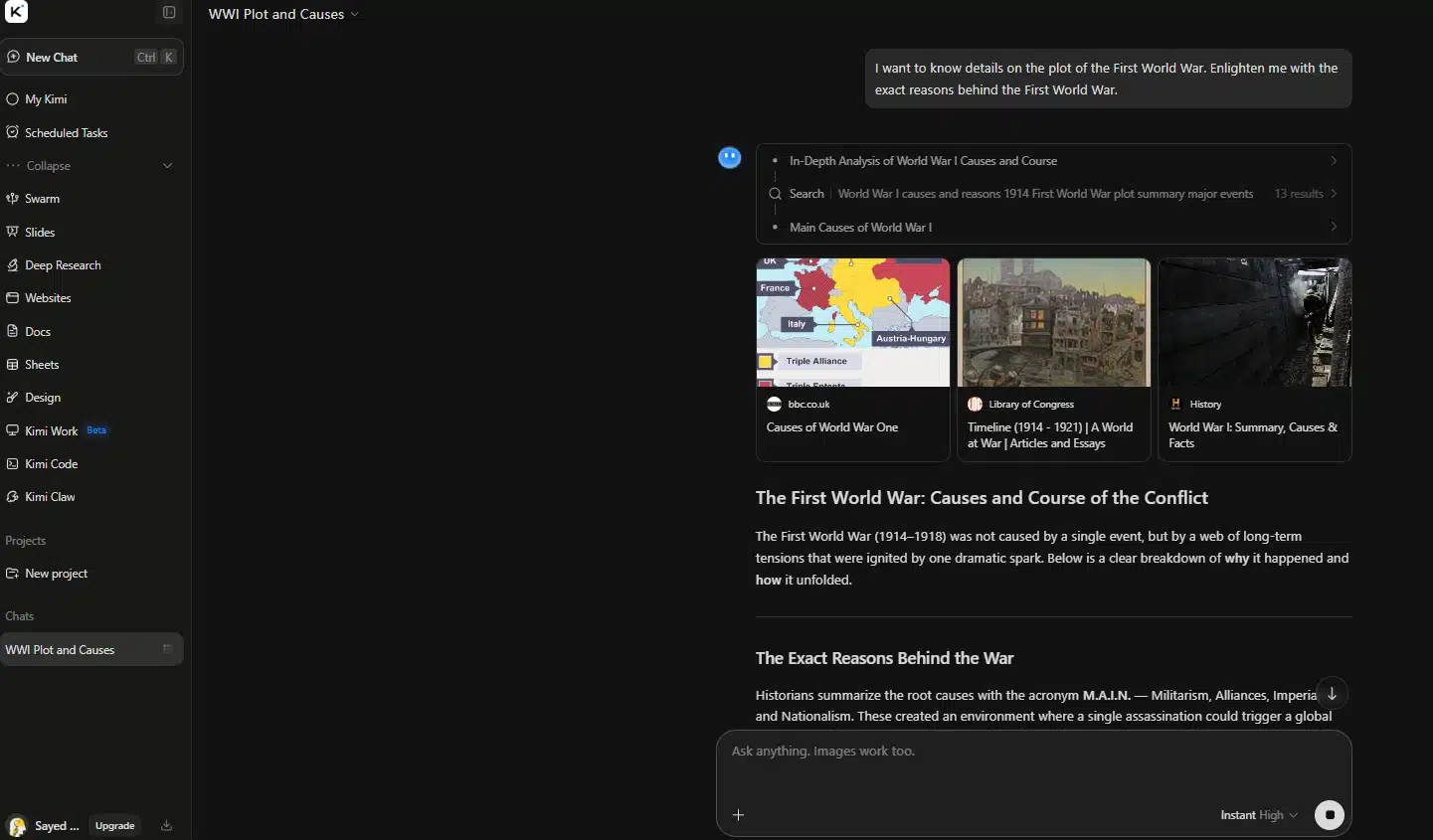Image resolution: width=1433 pixels, height=840 pixels.
Task: Open History World War I Summary card
Action: click(1255, 360)
